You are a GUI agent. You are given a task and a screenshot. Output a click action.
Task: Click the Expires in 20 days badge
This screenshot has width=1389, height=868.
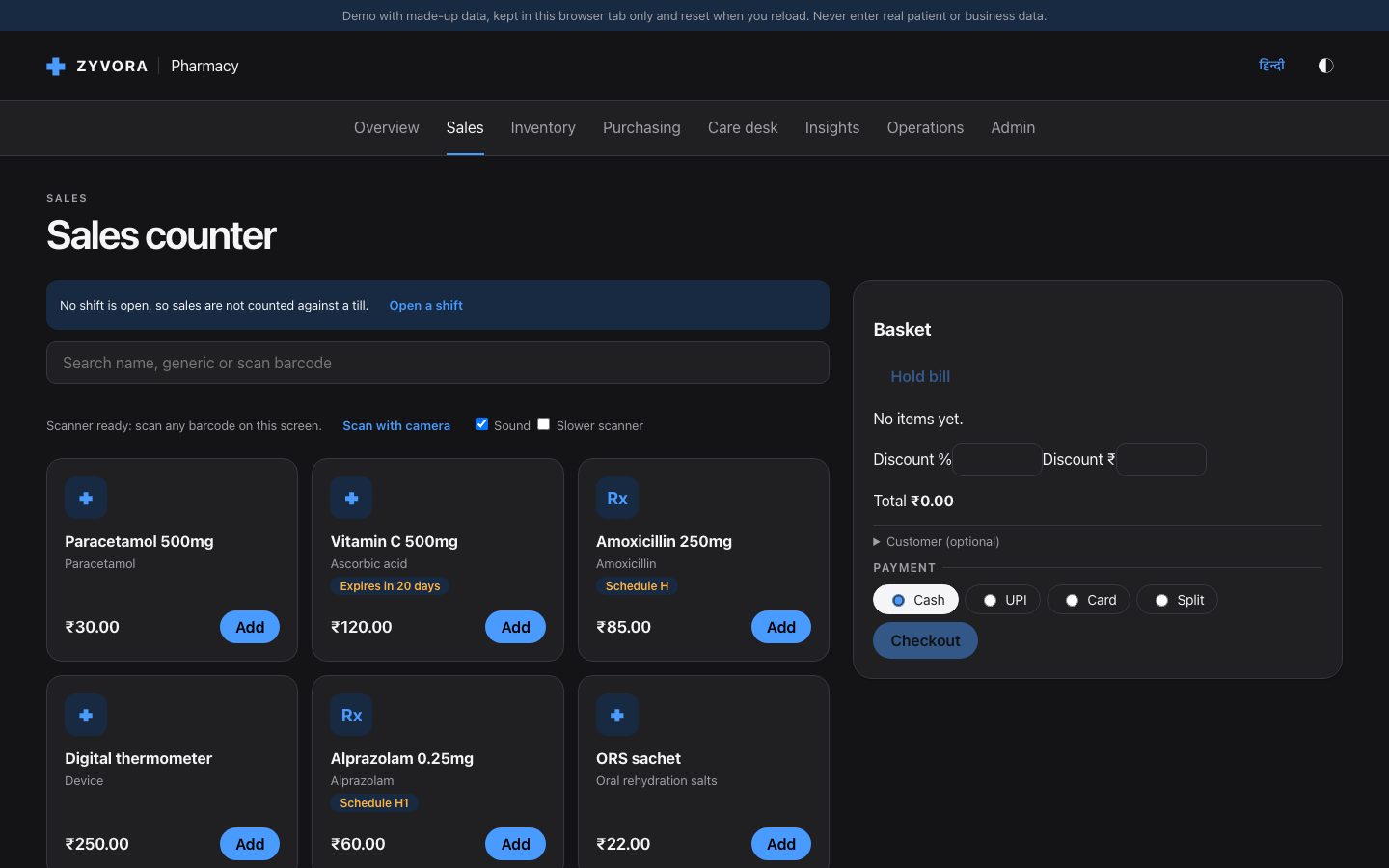point(390,585)
